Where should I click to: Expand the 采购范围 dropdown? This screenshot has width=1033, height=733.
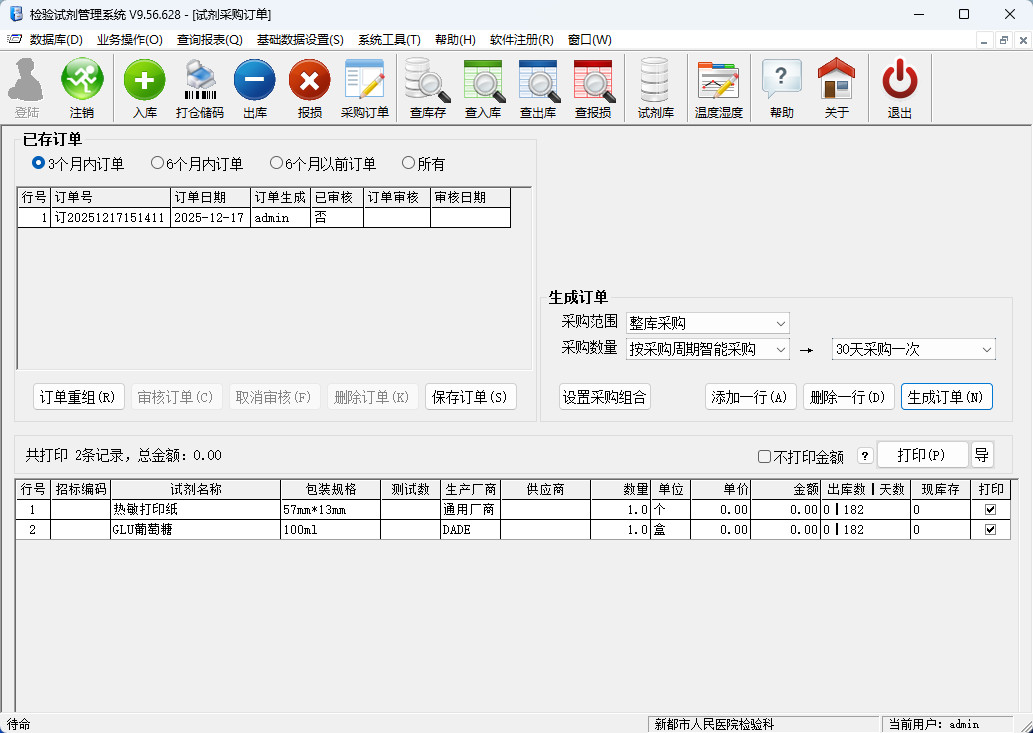pos(780,323)
